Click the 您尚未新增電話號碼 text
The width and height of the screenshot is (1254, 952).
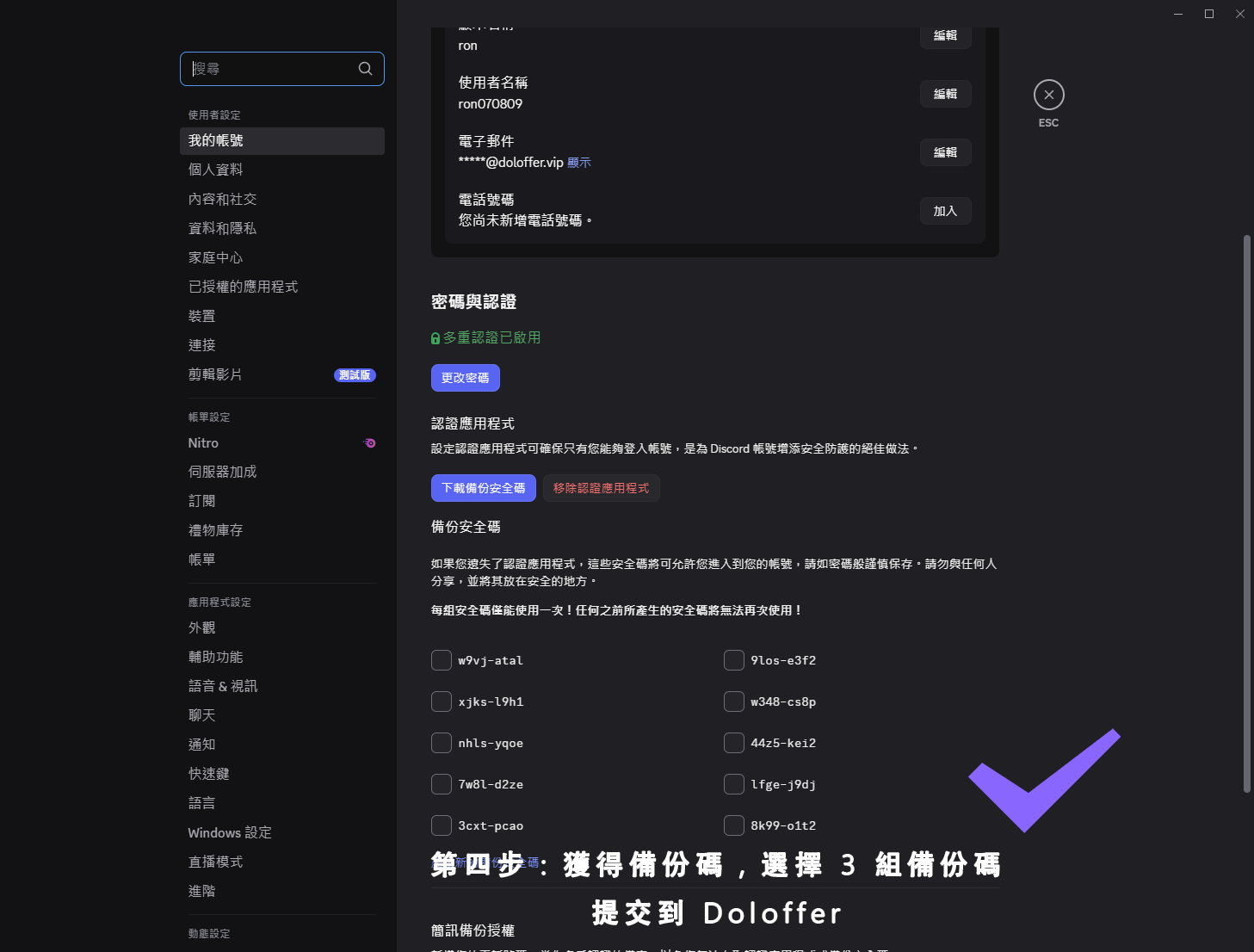point(526,221)
